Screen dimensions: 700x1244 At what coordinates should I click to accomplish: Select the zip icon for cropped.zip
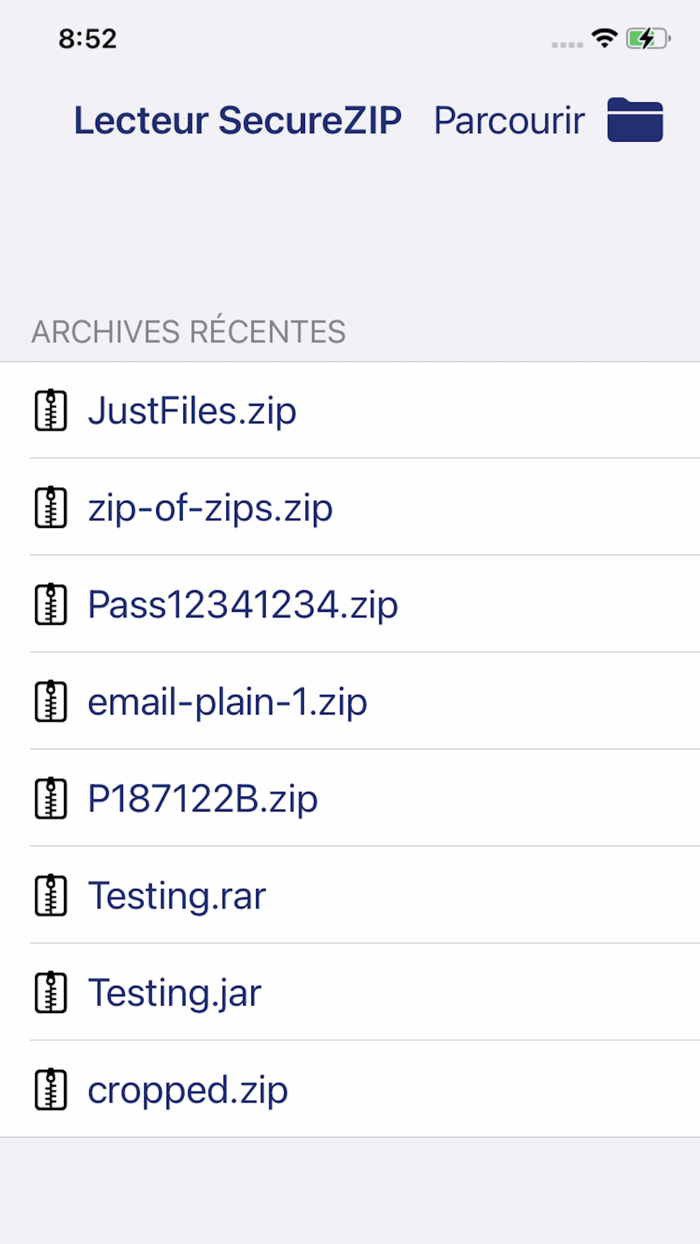[49, 1089]
